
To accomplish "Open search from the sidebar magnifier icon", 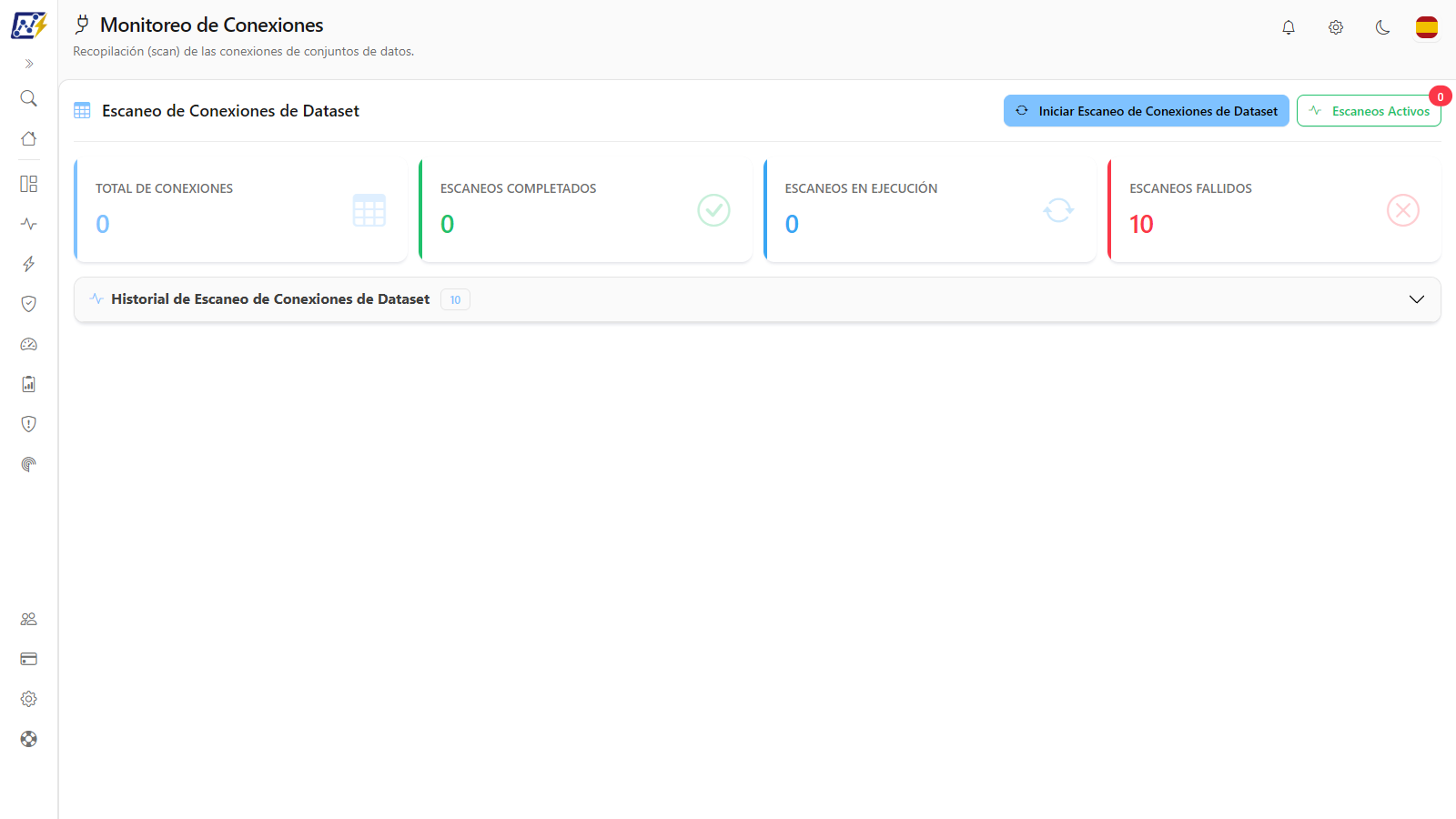I will [x=29, y=98].
